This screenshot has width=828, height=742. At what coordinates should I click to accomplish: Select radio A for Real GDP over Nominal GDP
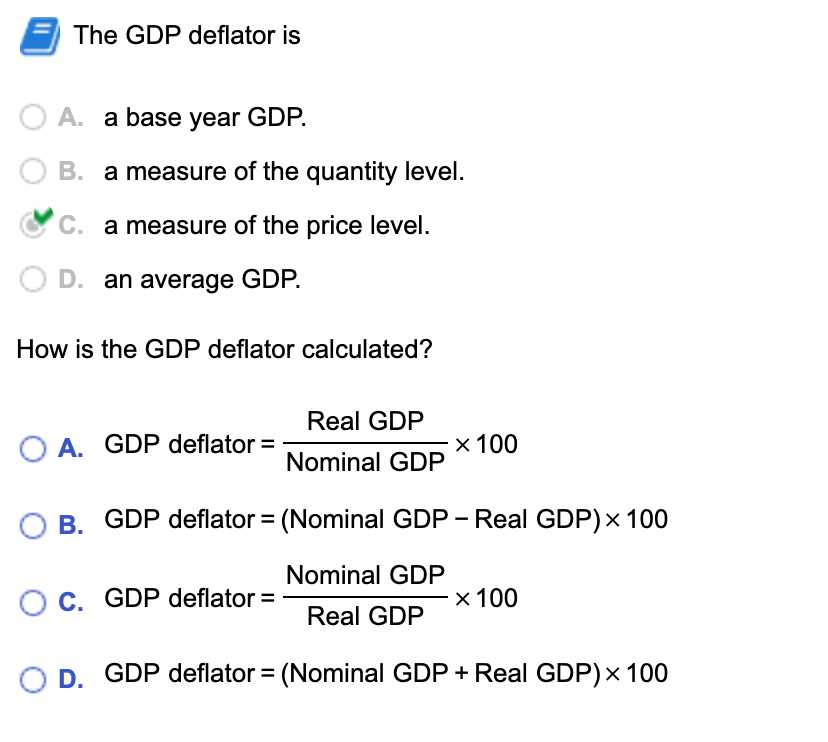coord(33,449)
